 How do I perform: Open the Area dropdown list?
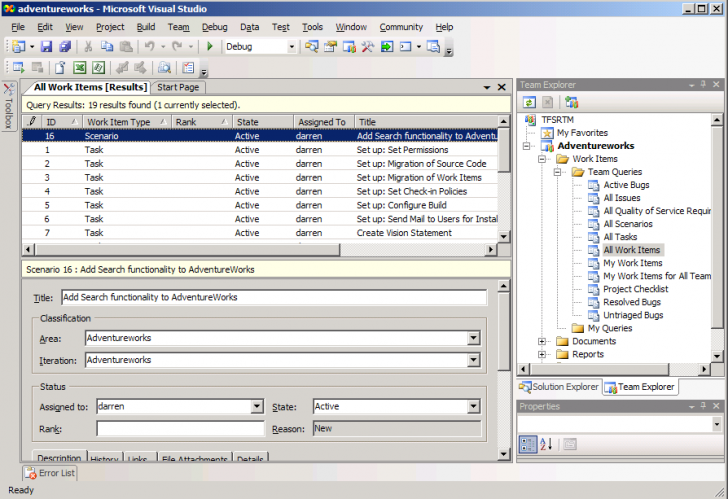click(x=474, y=338)
